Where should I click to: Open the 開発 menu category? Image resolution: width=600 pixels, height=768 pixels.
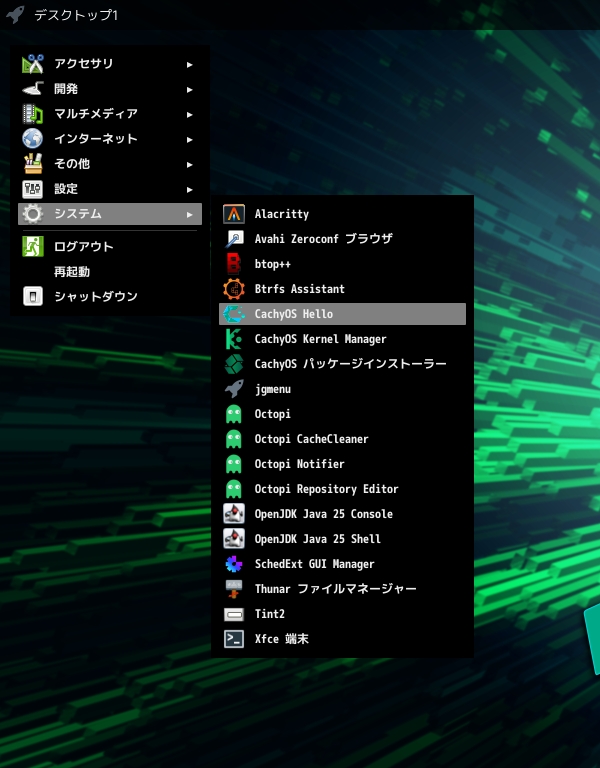(110, 89)
